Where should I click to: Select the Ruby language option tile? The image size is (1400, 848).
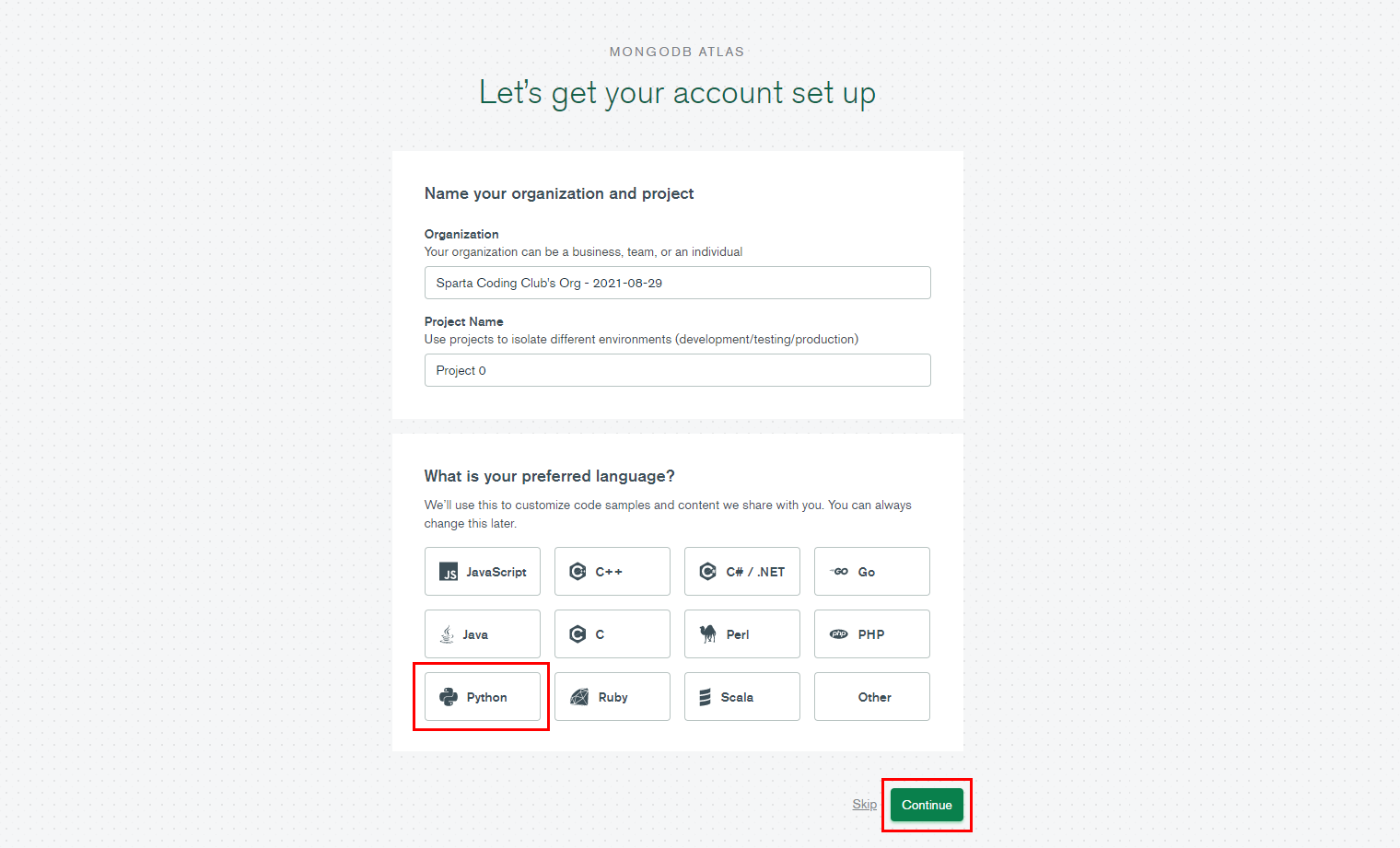pos(612,697)
